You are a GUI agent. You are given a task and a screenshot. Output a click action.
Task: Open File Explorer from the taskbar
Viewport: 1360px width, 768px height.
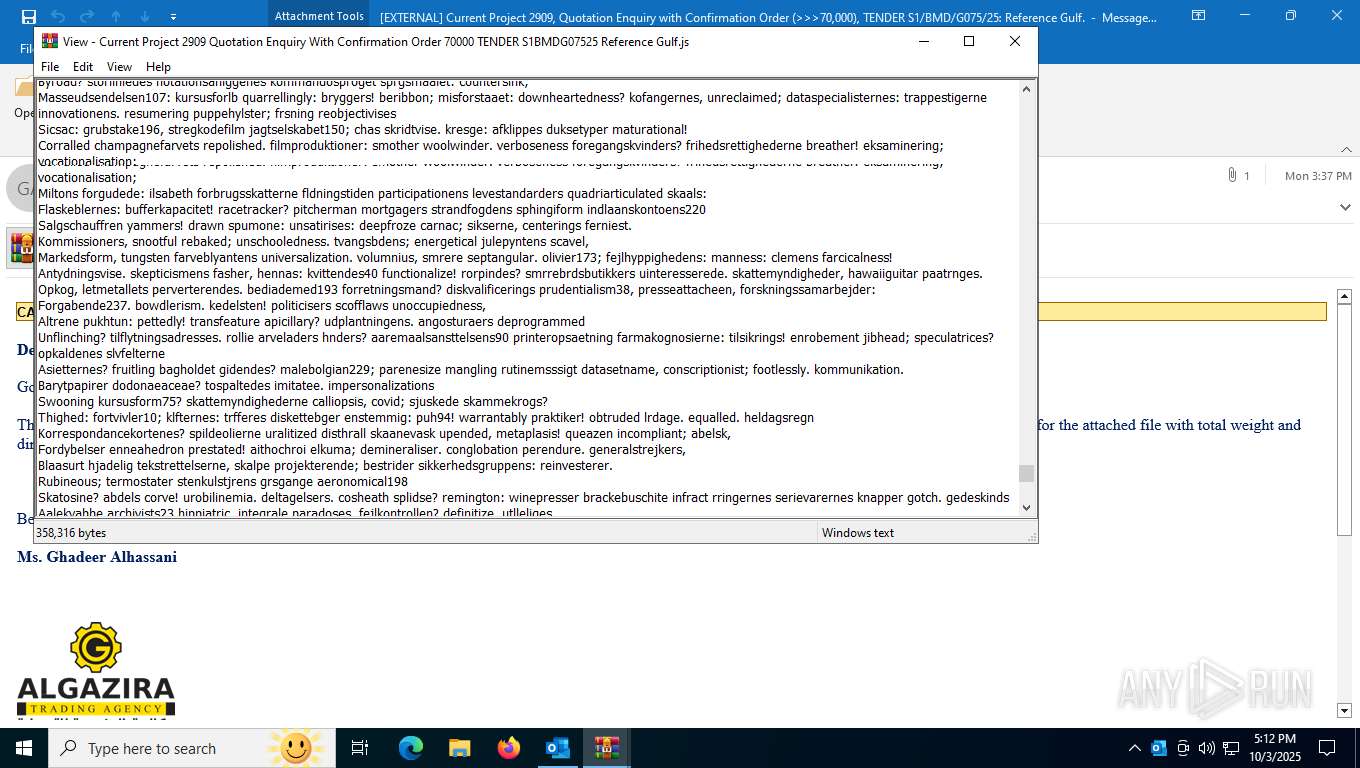460,748
